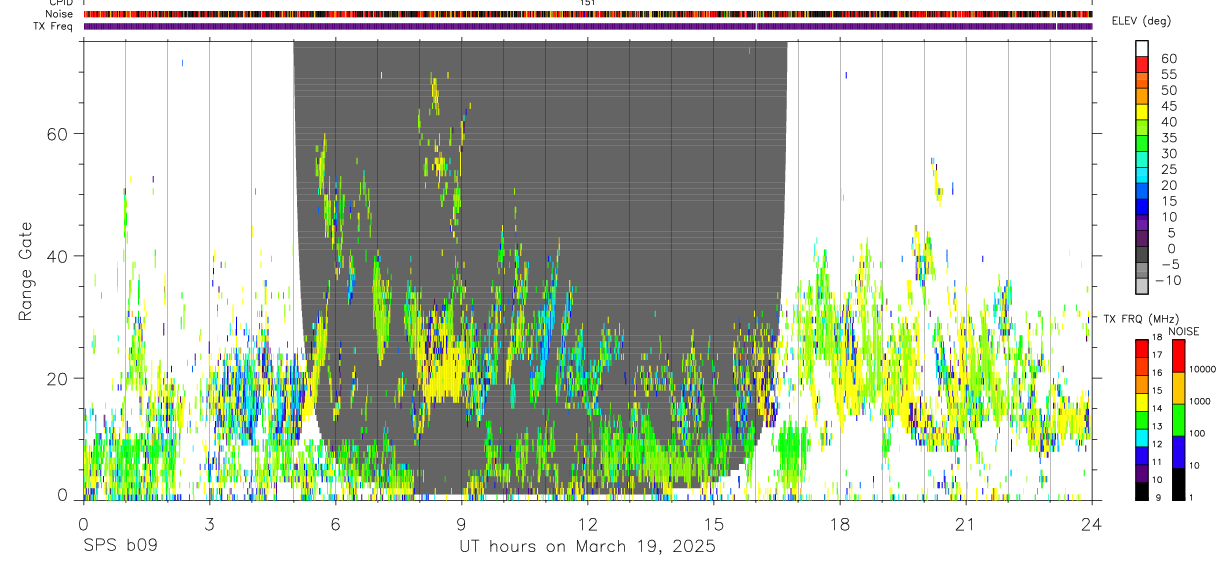The image size is (1228, 567).
Task: Click the 'SPS b09' radar label
Action: pyautogui.click(x=120, y=547)
